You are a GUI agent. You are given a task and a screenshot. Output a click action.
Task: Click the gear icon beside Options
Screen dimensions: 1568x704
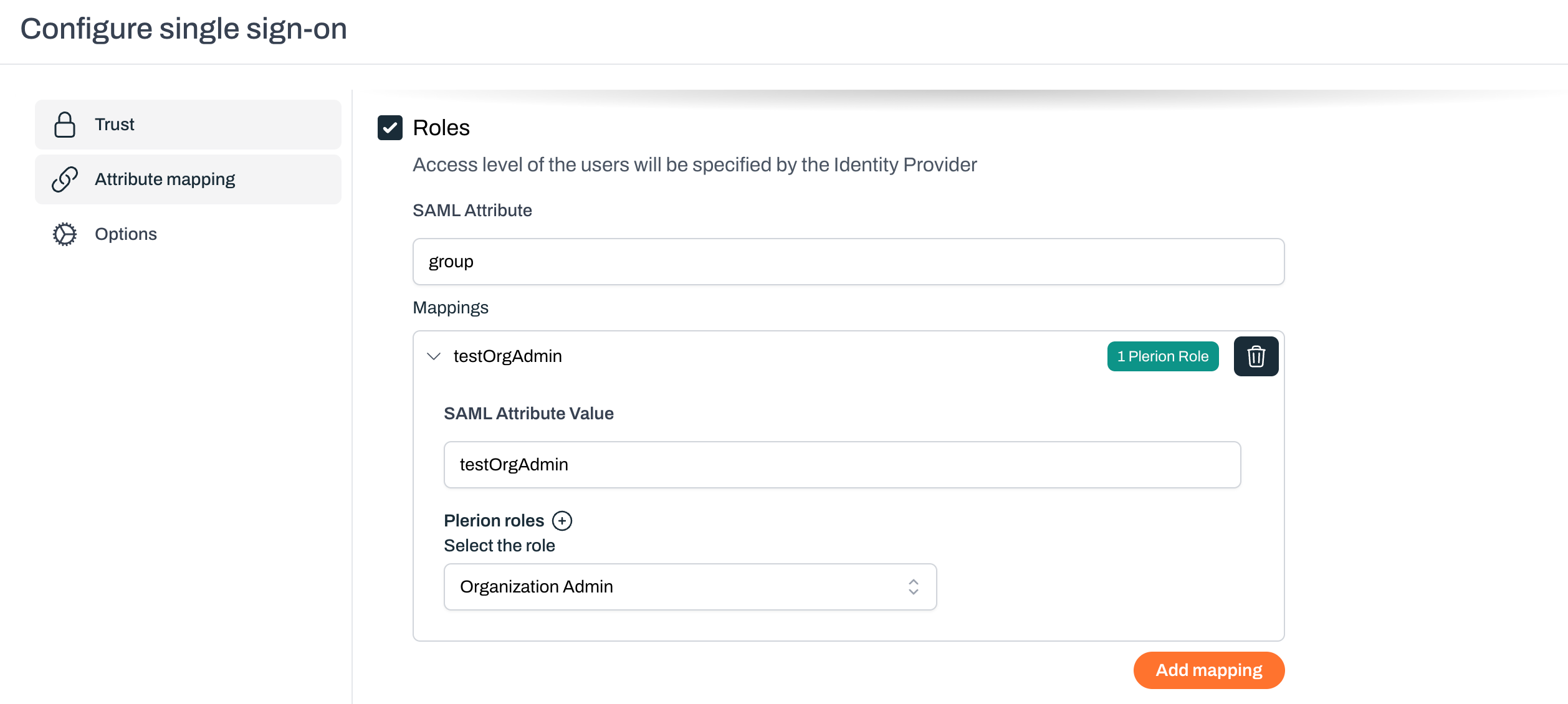(65, 234)
